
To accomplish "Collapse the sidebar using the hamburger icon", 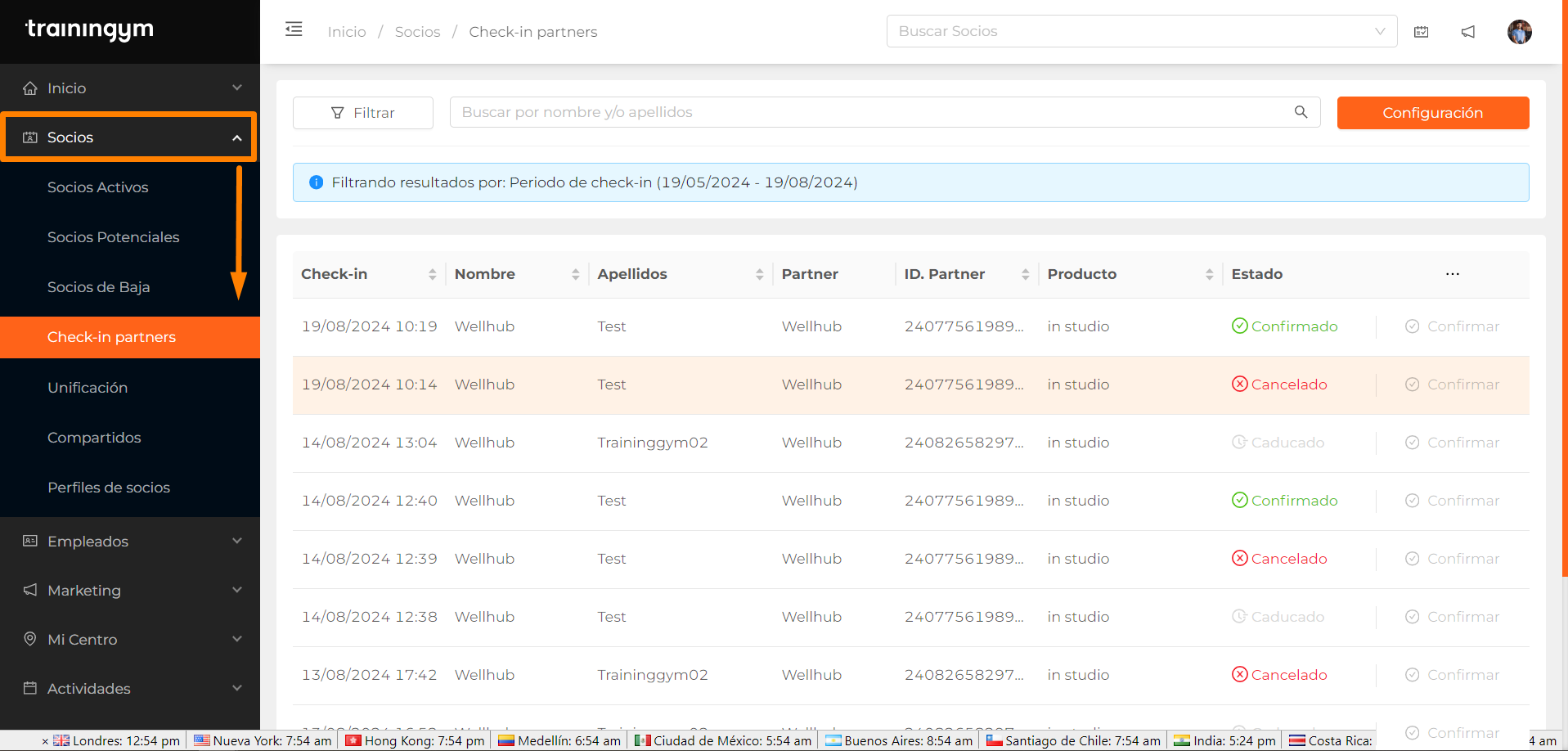I will pyautogui.click(x=294, y=29).
